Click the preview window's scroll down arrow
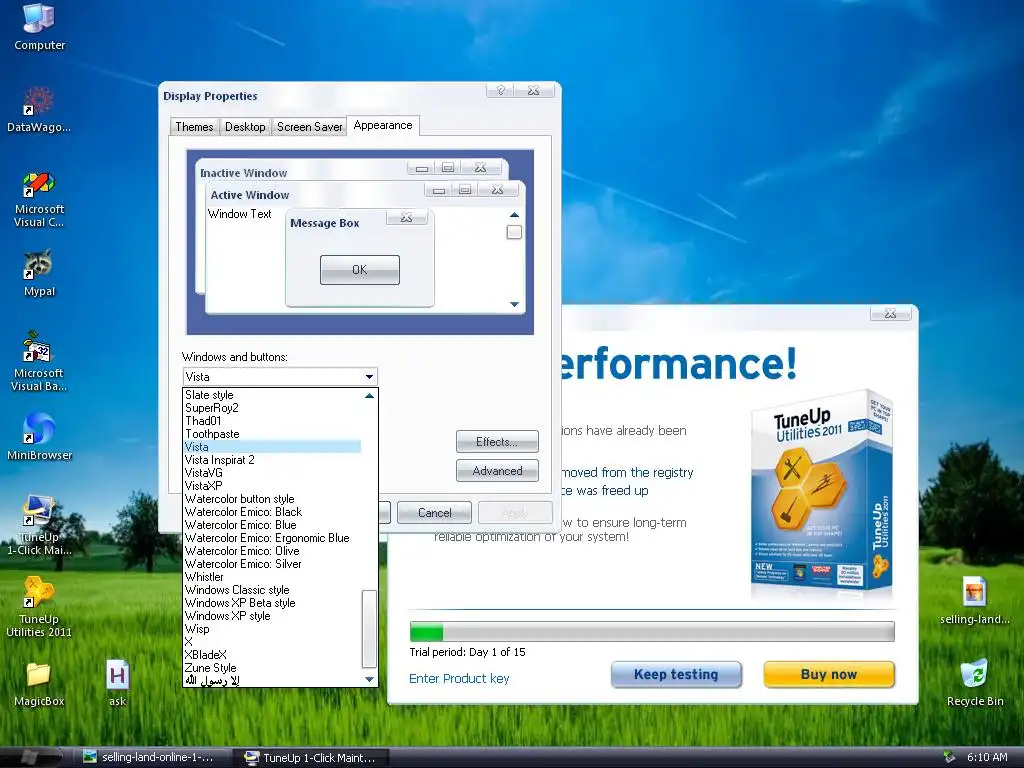The image size is (1024, 768). [514, 304]
